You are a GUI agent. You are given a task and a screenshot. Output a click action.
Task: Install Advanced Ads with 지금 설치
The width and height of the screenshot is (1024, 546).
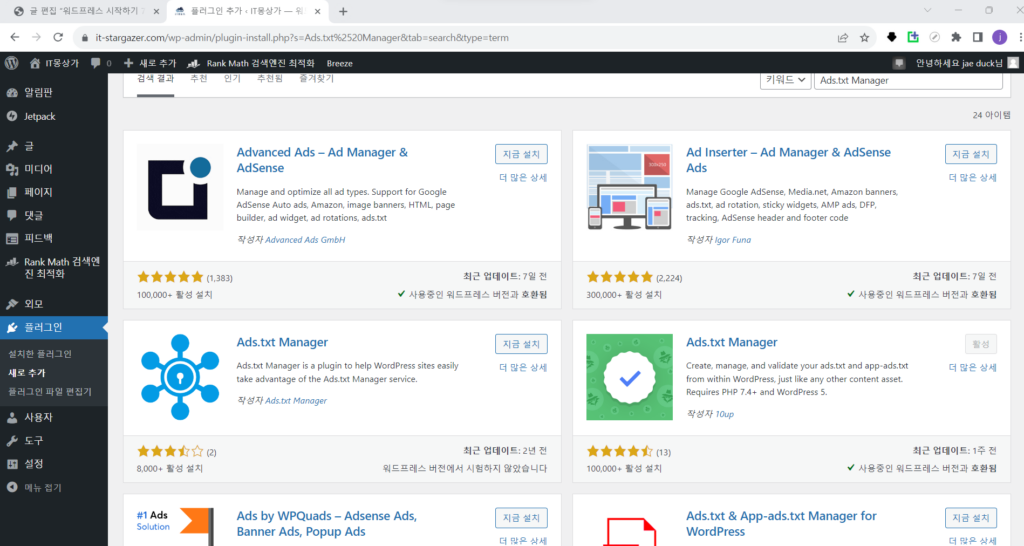[x=521, y=154]
